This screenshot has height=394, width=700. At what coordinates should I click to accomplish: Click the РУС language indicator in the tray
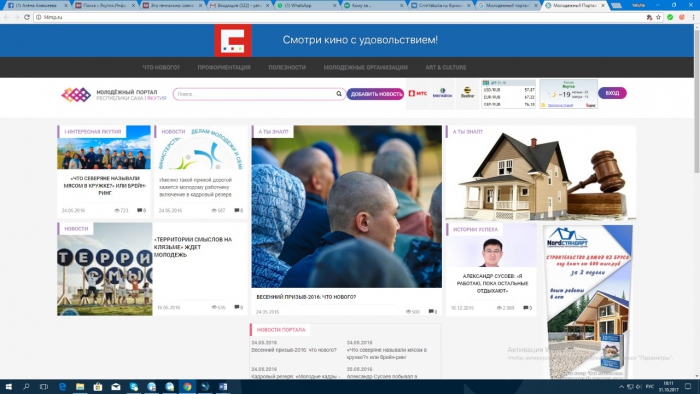point(649,387)
